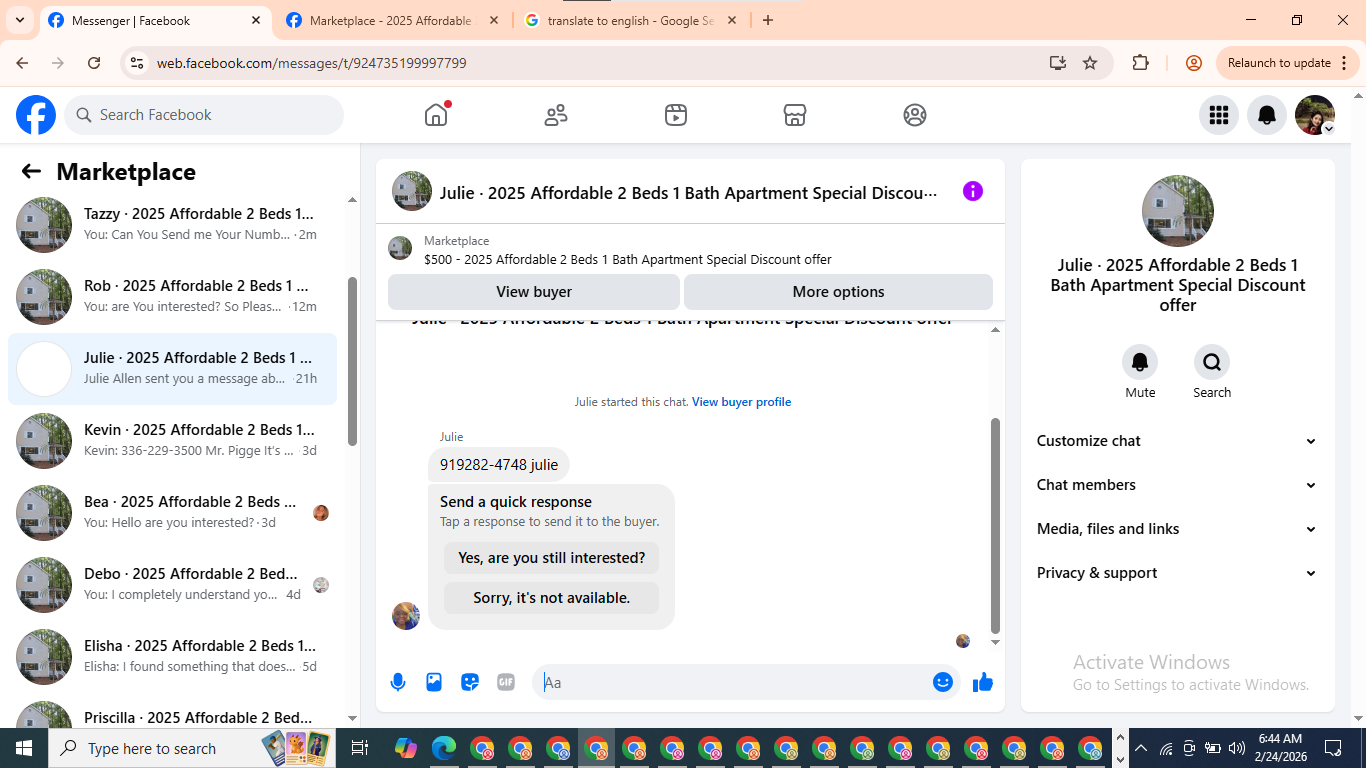This screenshot has height=768, width=1366.
Task: Expand the Customize chat section
Action: click(x=1178, y=441)
